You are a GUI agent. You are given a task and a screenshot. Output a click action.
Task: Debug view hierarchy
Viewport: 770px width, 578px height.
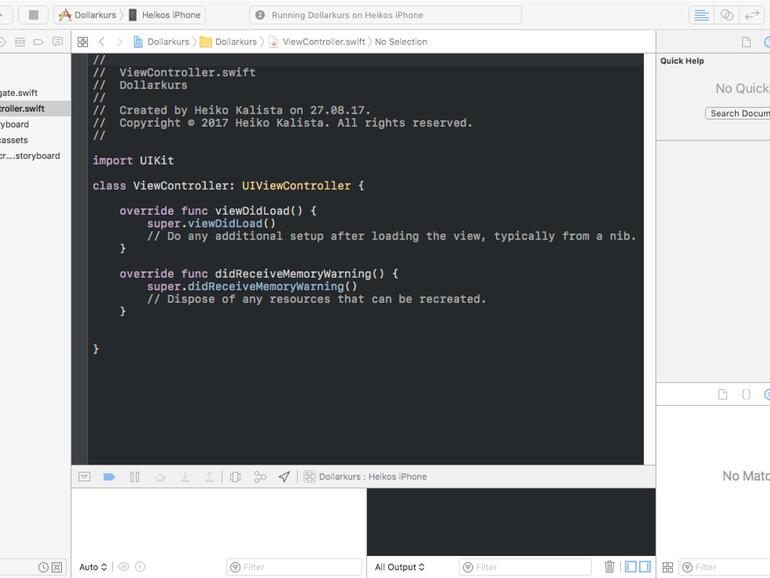[235, 476]
